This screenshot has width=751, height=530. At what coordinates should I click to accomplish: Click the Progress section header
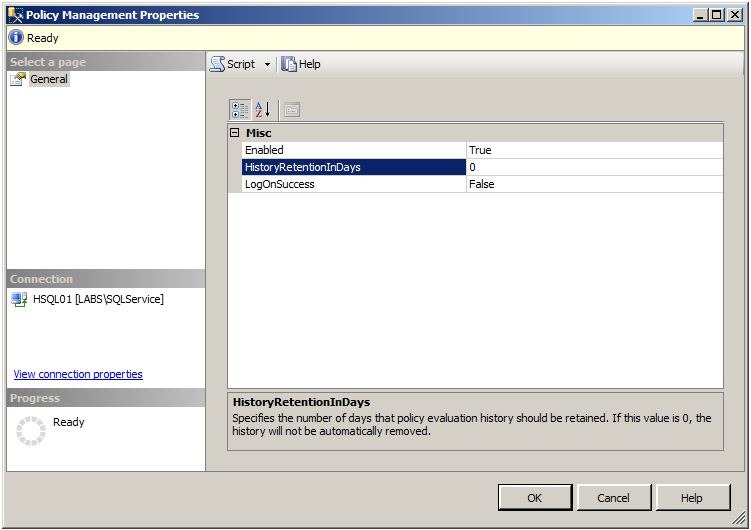(106, 398)
